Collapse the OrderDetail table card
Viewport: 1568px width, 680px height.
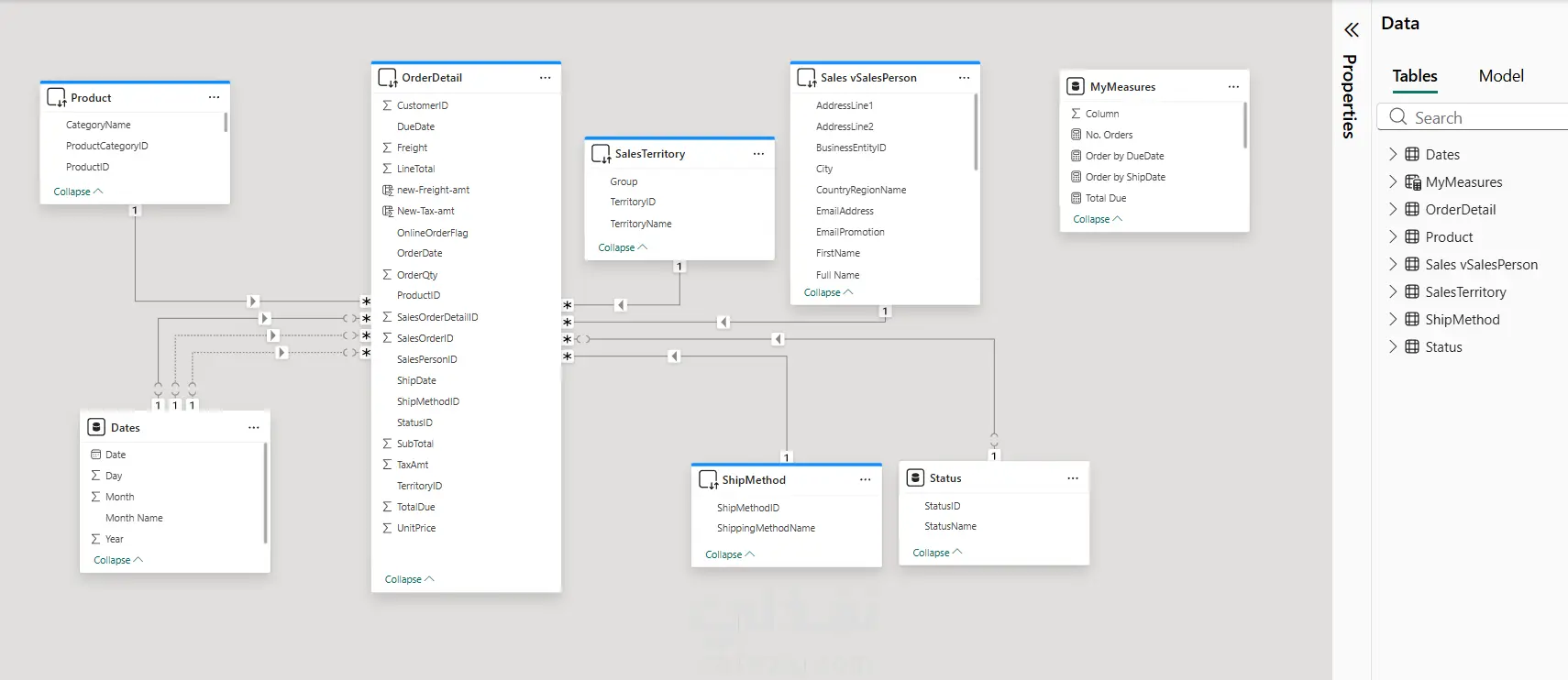(409, 579)
